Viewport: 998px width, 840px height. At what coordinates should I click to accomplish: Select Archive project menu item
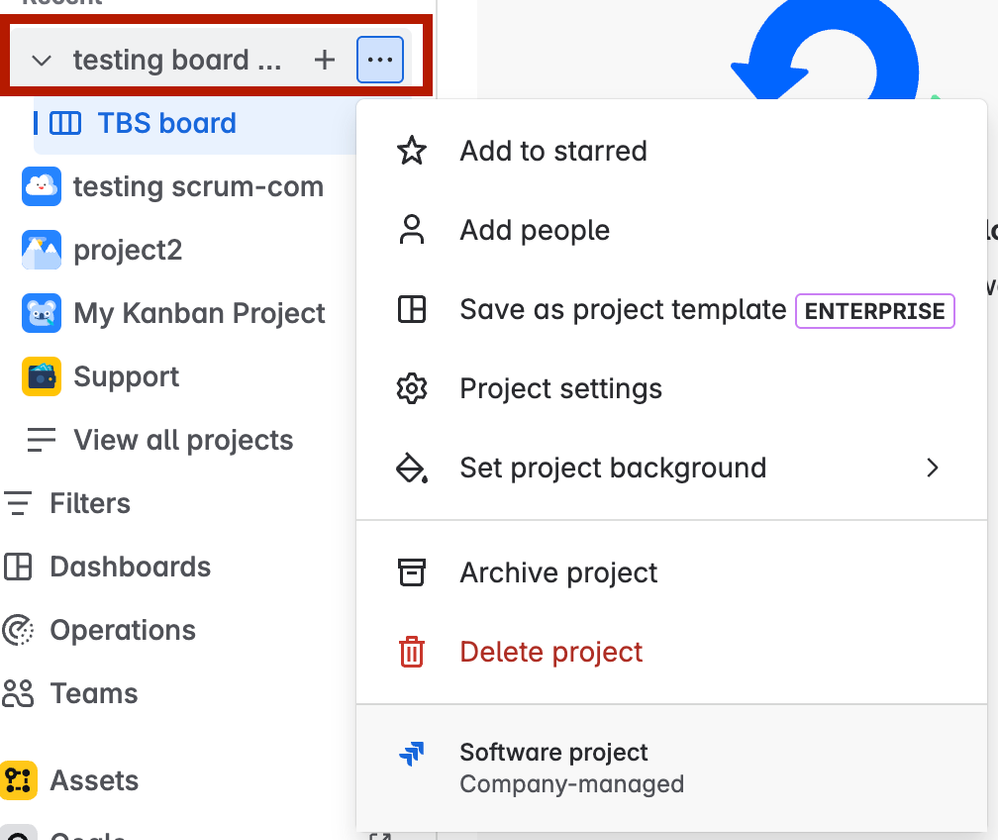[671, 573]
